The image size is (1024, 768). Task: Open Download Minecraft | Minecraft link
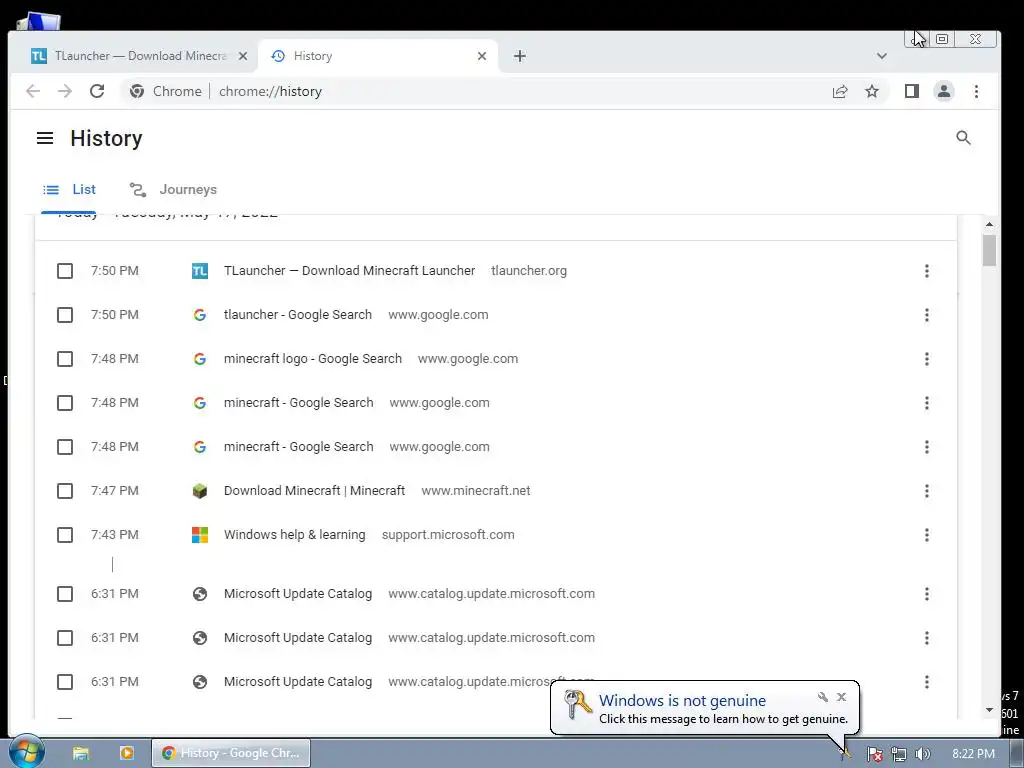pyautogui.click(x=314, y=491)
